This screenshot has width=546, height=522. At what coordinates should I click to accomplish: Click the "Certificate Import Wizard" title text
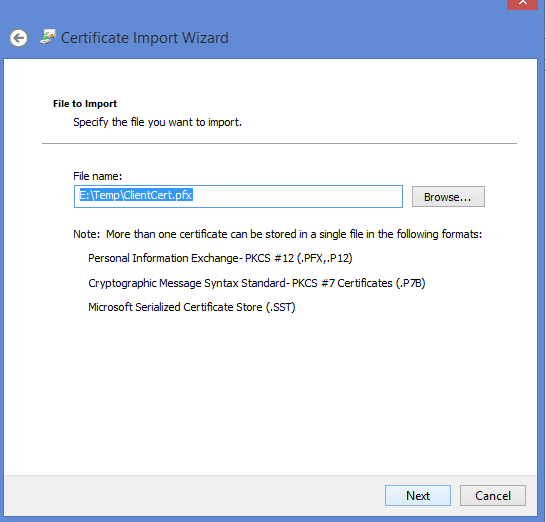tap(145, 38)
